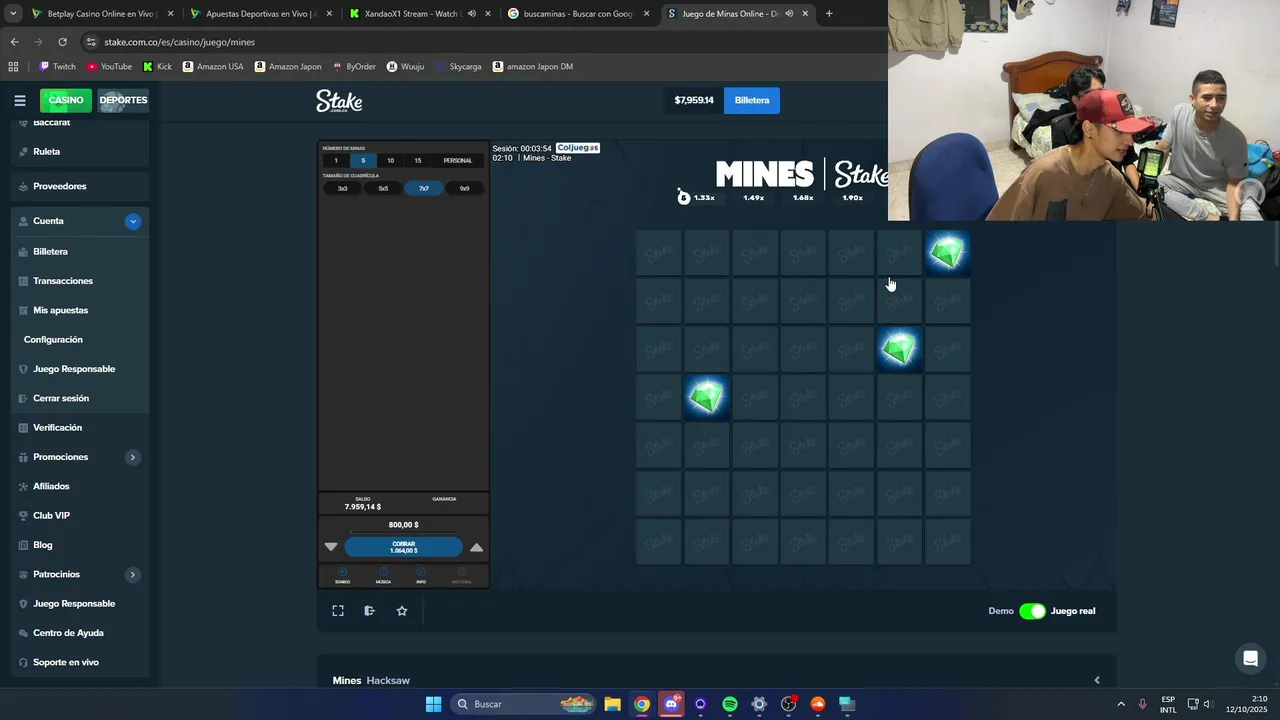
Task: Toggle Demo / Juego real switch
Action: [1032, 611]
